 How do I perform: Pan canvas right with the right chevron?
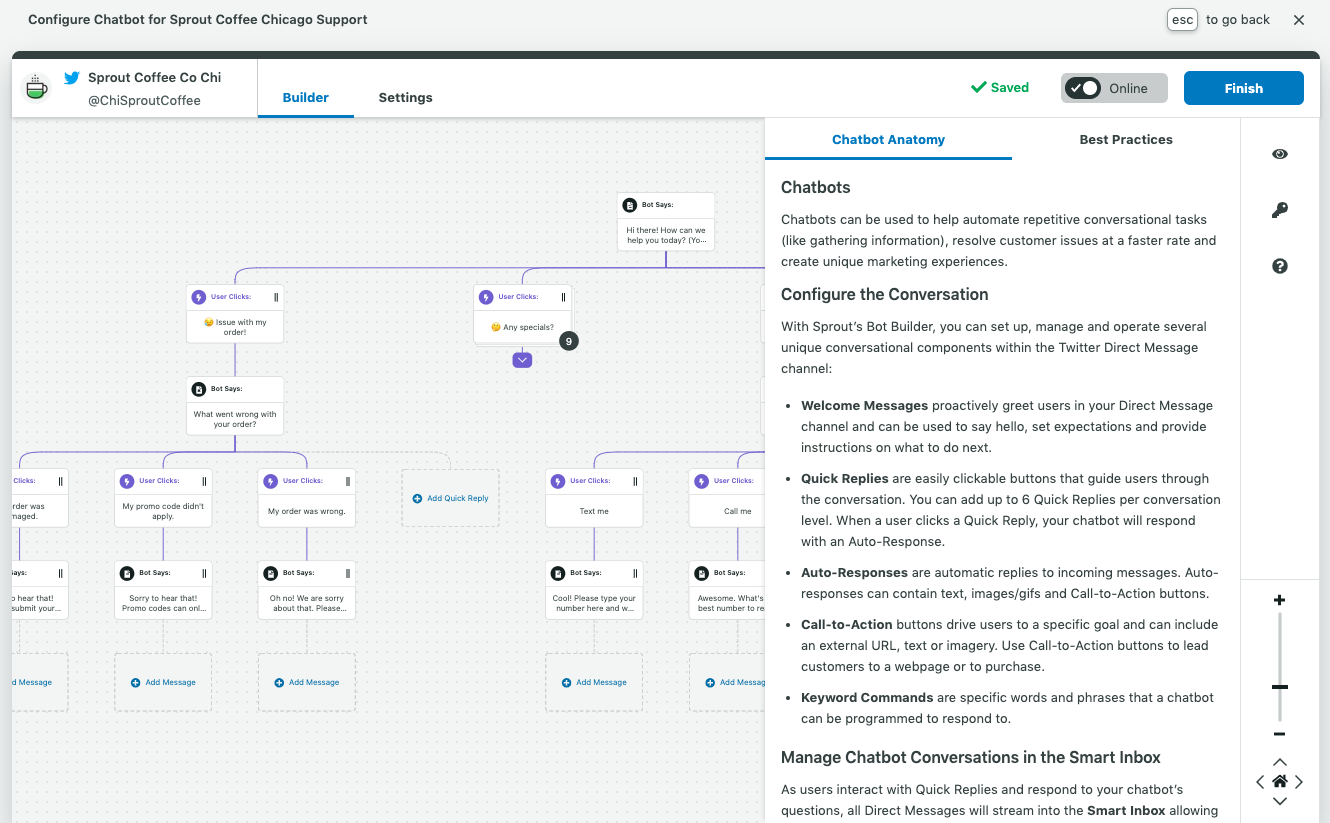click(x=1299, y=782)
